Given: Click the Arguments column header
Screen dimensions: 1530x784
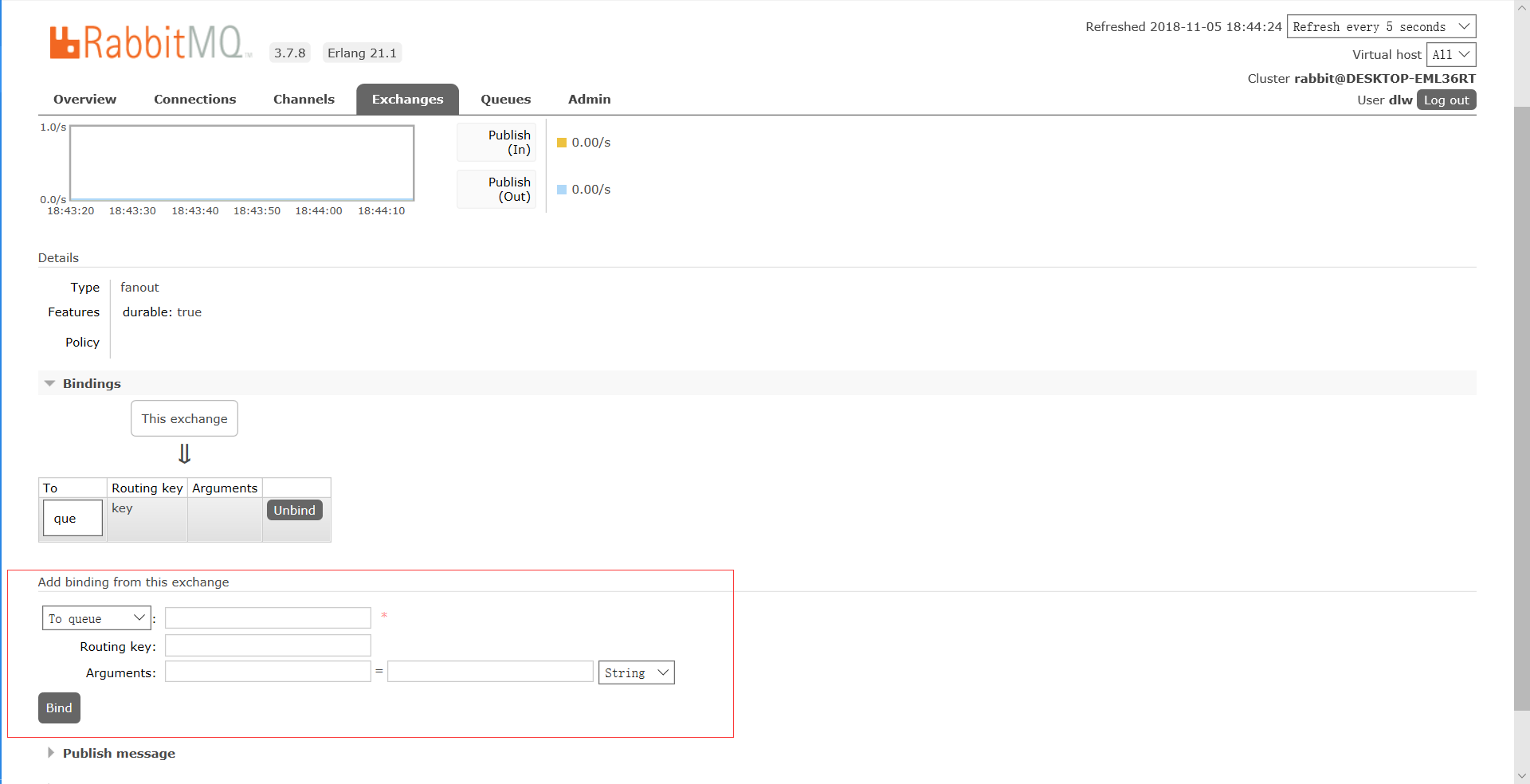Looking at the screenshot, I should (x=225, y=488).
